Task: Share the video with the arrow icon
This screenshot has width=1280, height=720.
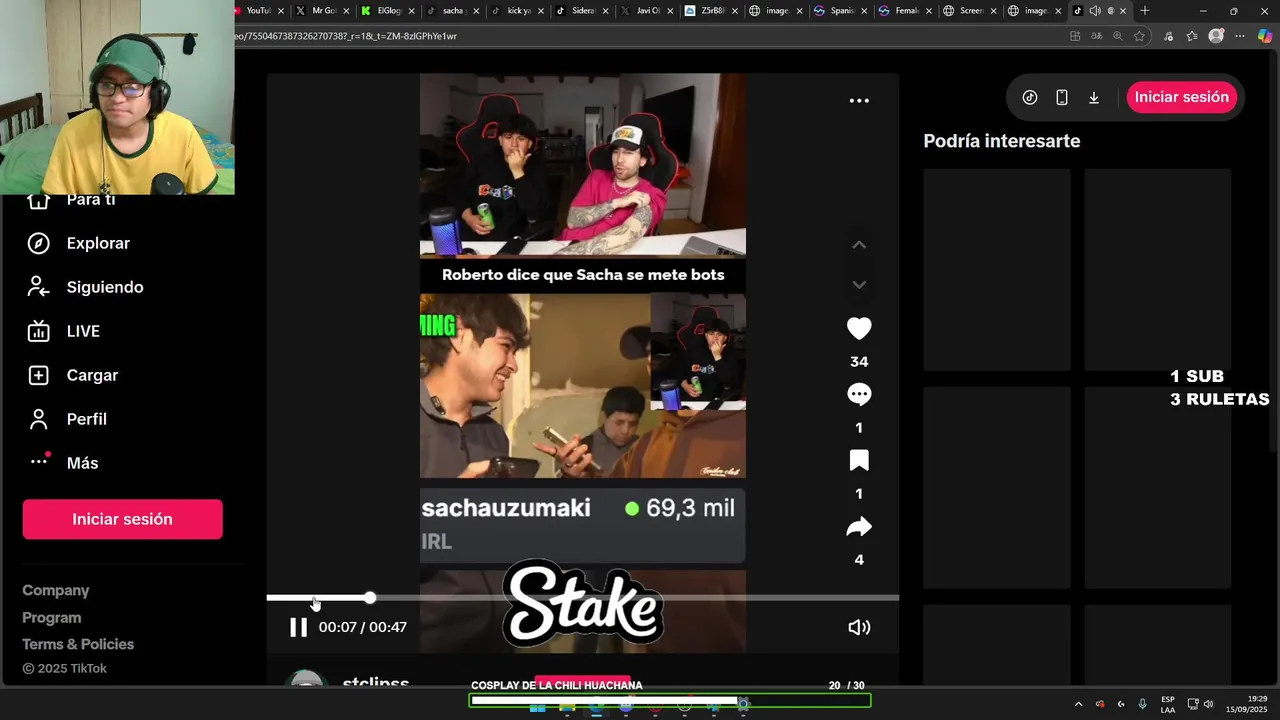Action: point(859,526)
